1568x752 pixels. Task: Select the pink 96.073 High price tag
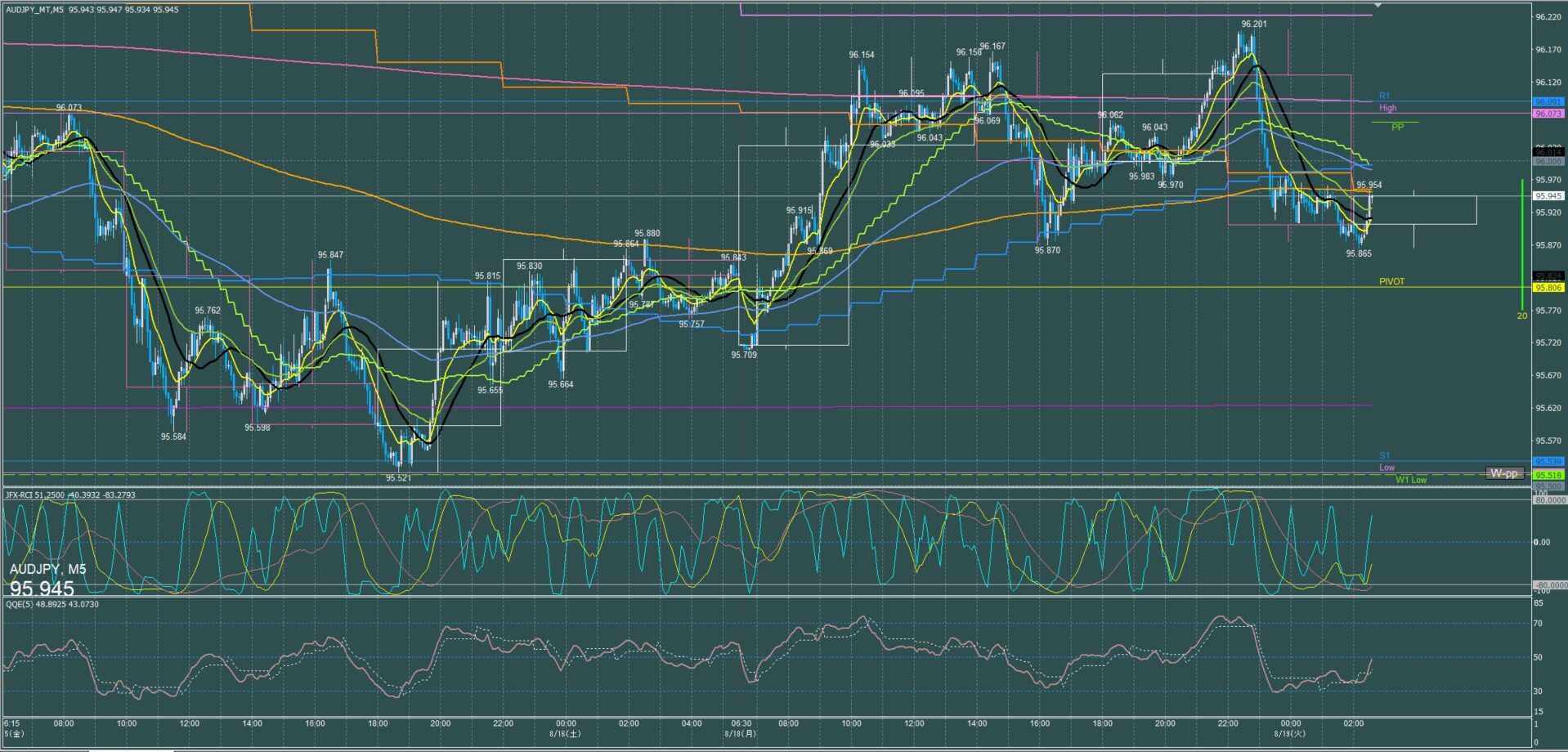pyautogui.click(x=1548, y=114)
